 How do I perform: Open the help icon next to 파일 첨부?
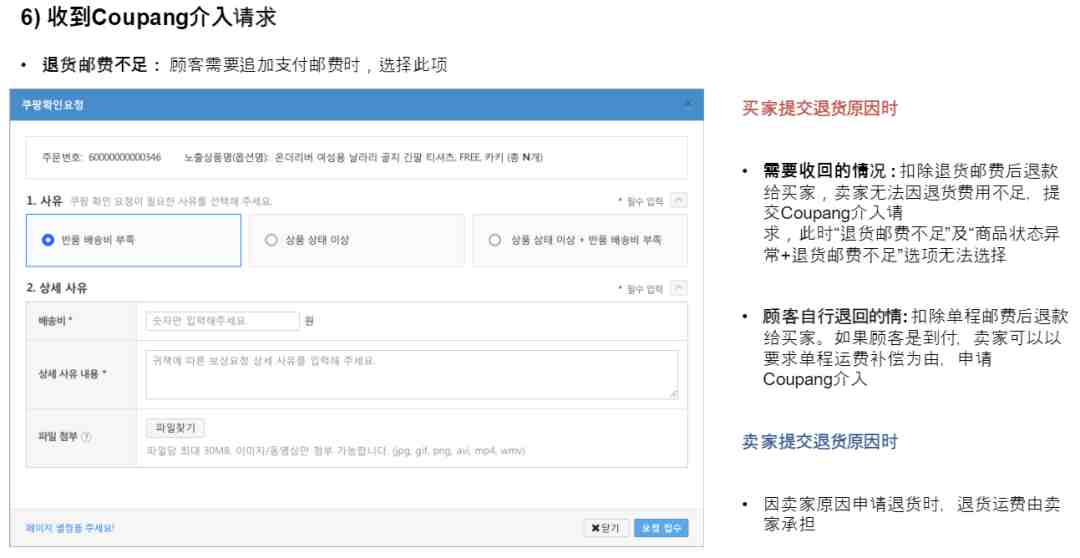86,437
